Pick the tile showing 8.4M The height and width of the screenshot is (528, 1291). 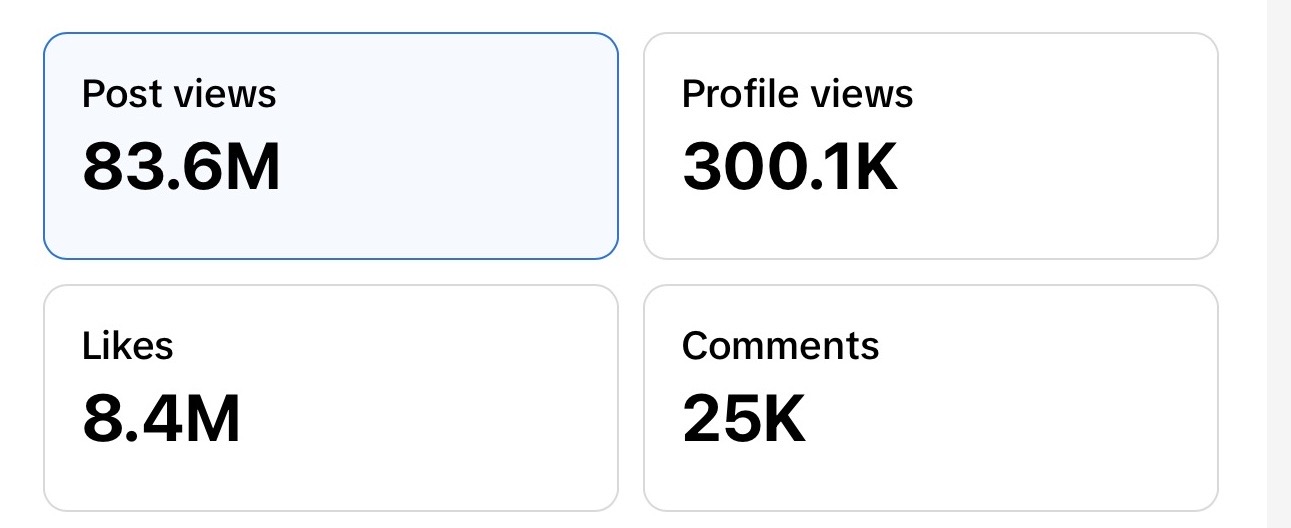(331, 398)
